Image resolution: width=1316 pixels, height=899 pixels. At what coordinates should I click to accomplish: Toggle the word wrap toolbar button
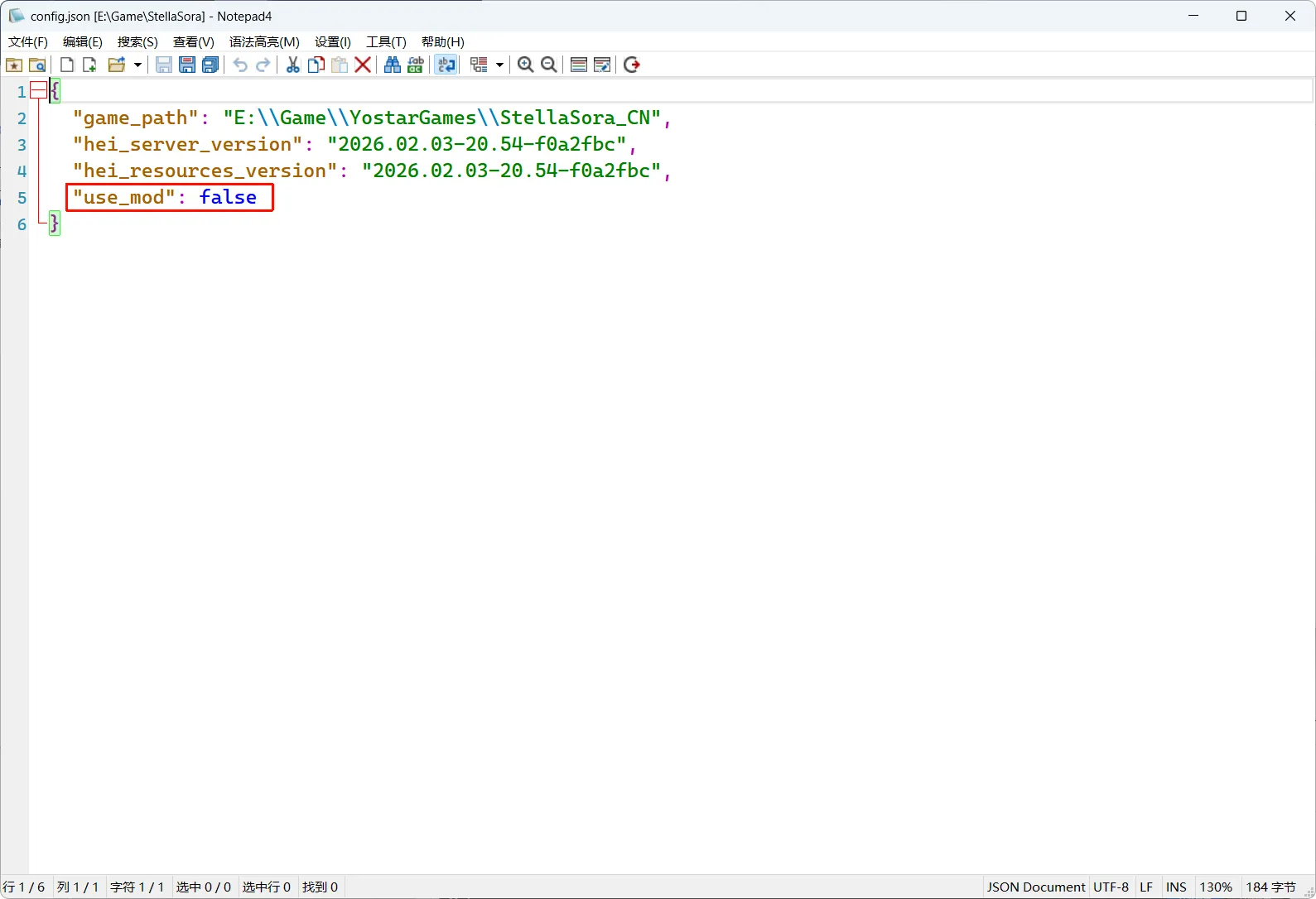pyautogui.click(x=446, y=65)
